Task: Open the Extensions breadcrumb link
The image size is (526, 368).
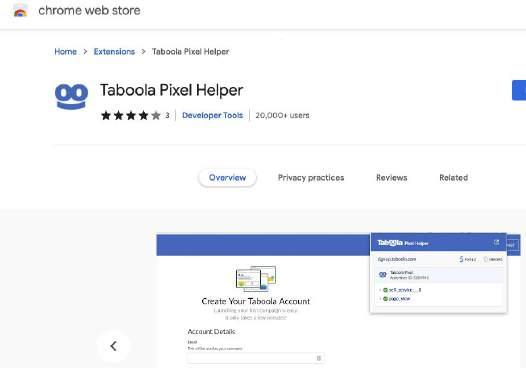Action: pyautogui.click(x=114, y=52)
